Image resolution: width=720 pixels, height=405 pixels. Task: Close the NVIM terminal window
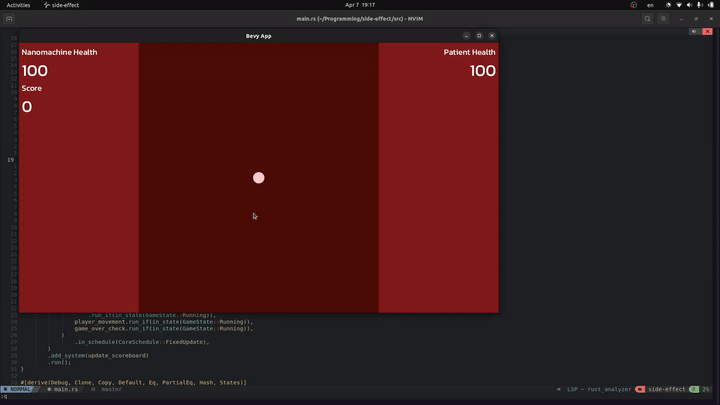click(711, 19)
